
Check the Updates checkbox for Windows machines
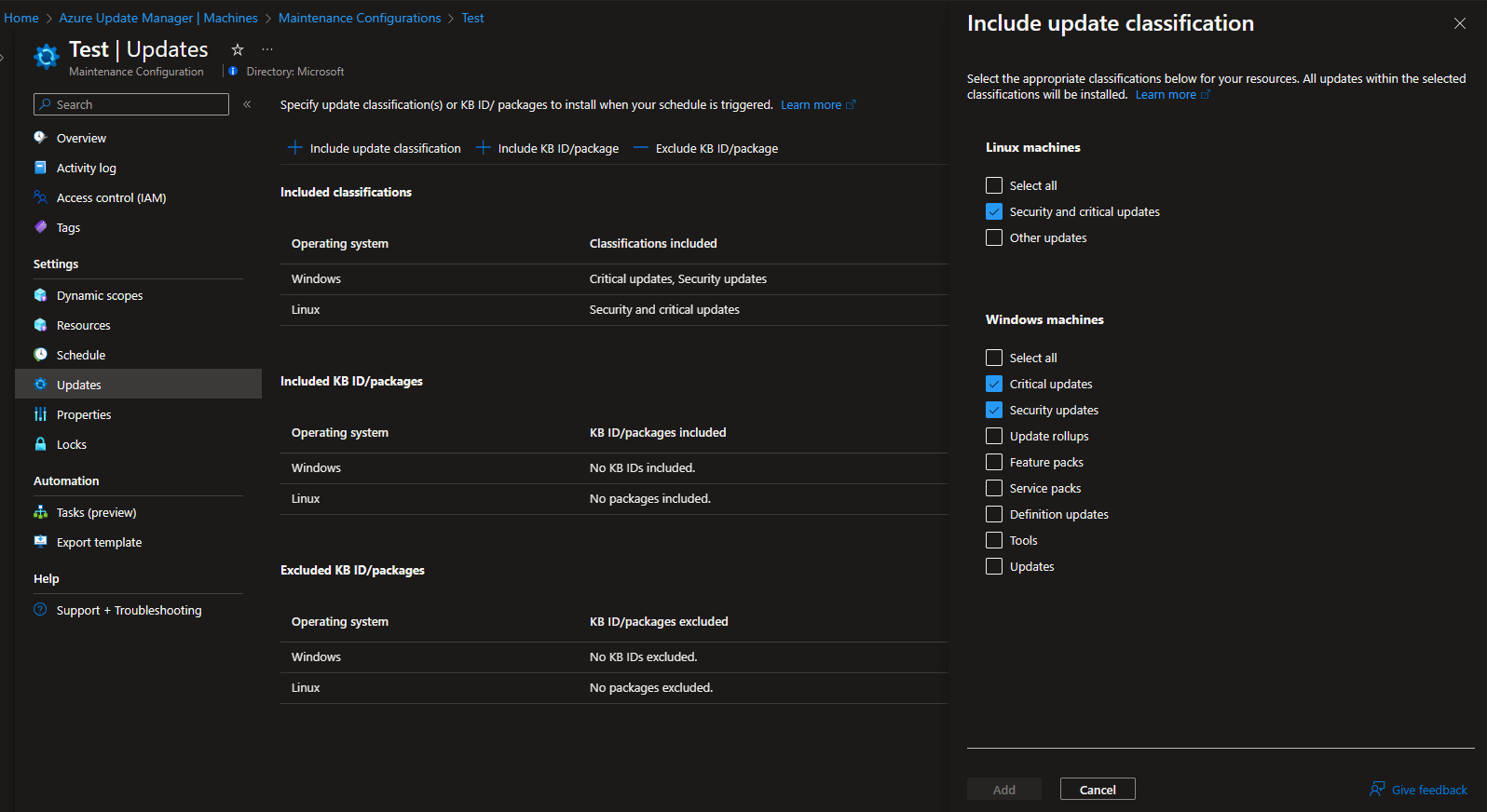[994, 566]
